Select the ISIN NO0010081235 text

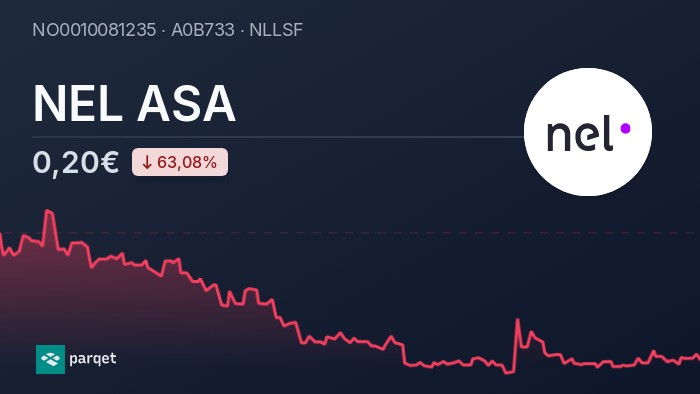[94, 30]
